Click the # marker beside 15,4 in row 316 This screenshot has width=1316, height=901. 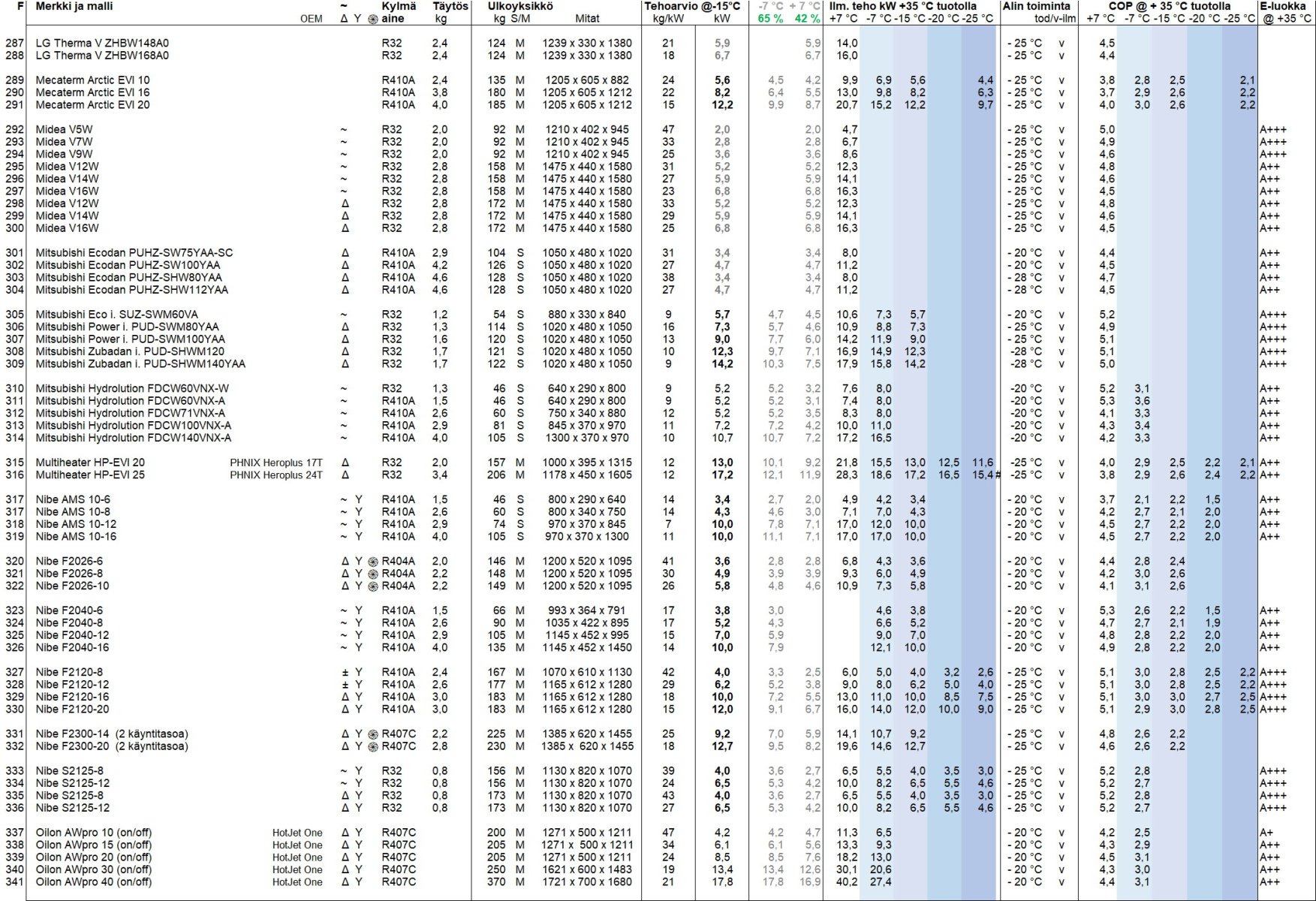[x=998, y=475]
